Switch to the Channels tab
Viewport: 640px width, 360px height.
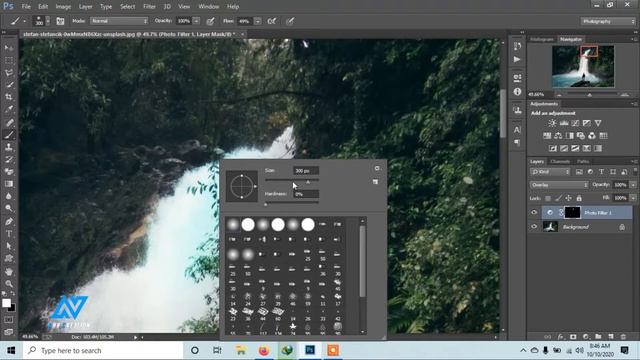coord(560,162)
